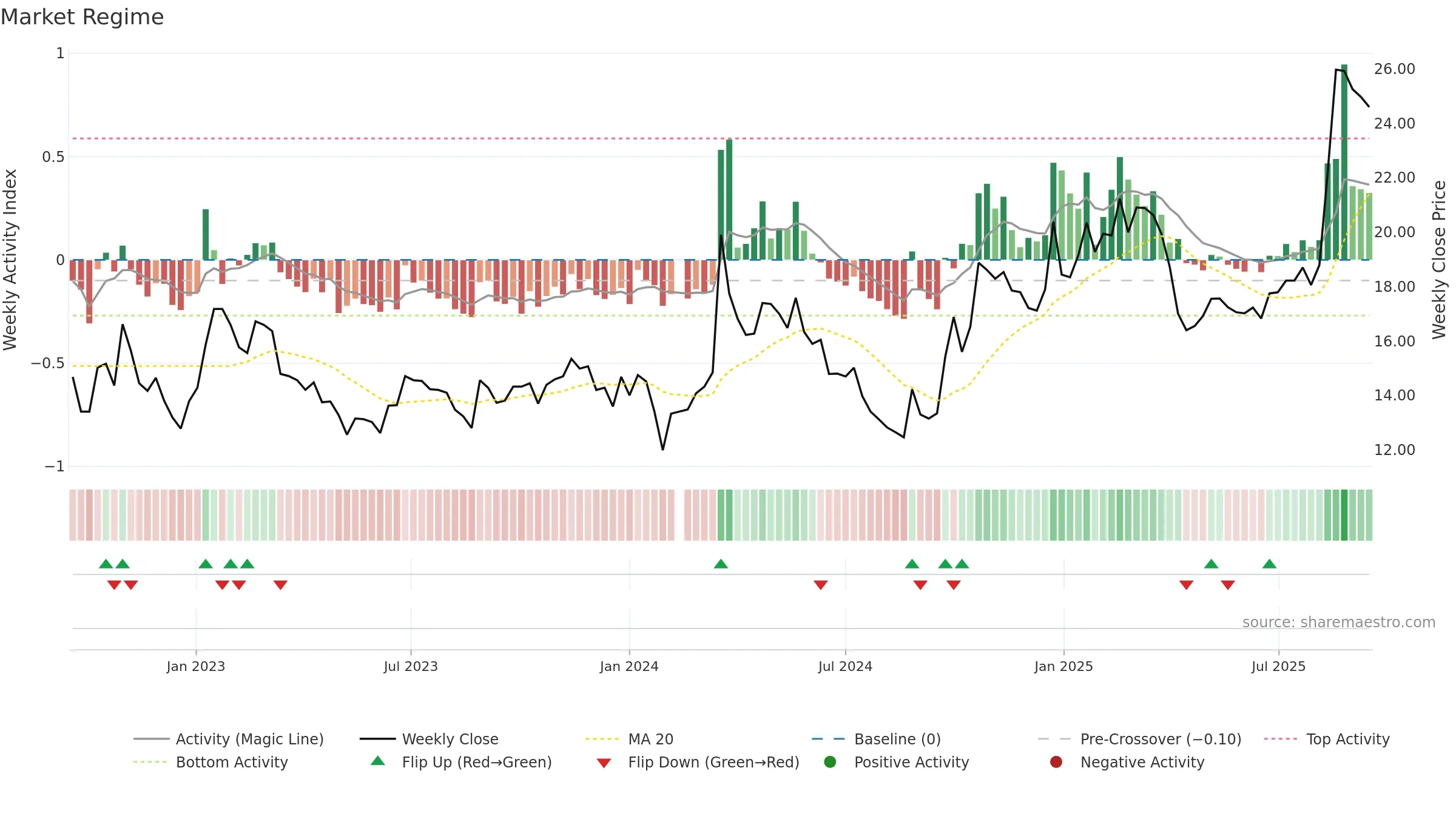This screenshot has height=819, width=1456.
Task: Click the pink Top Activity dotted line
Action: point(721,138)
